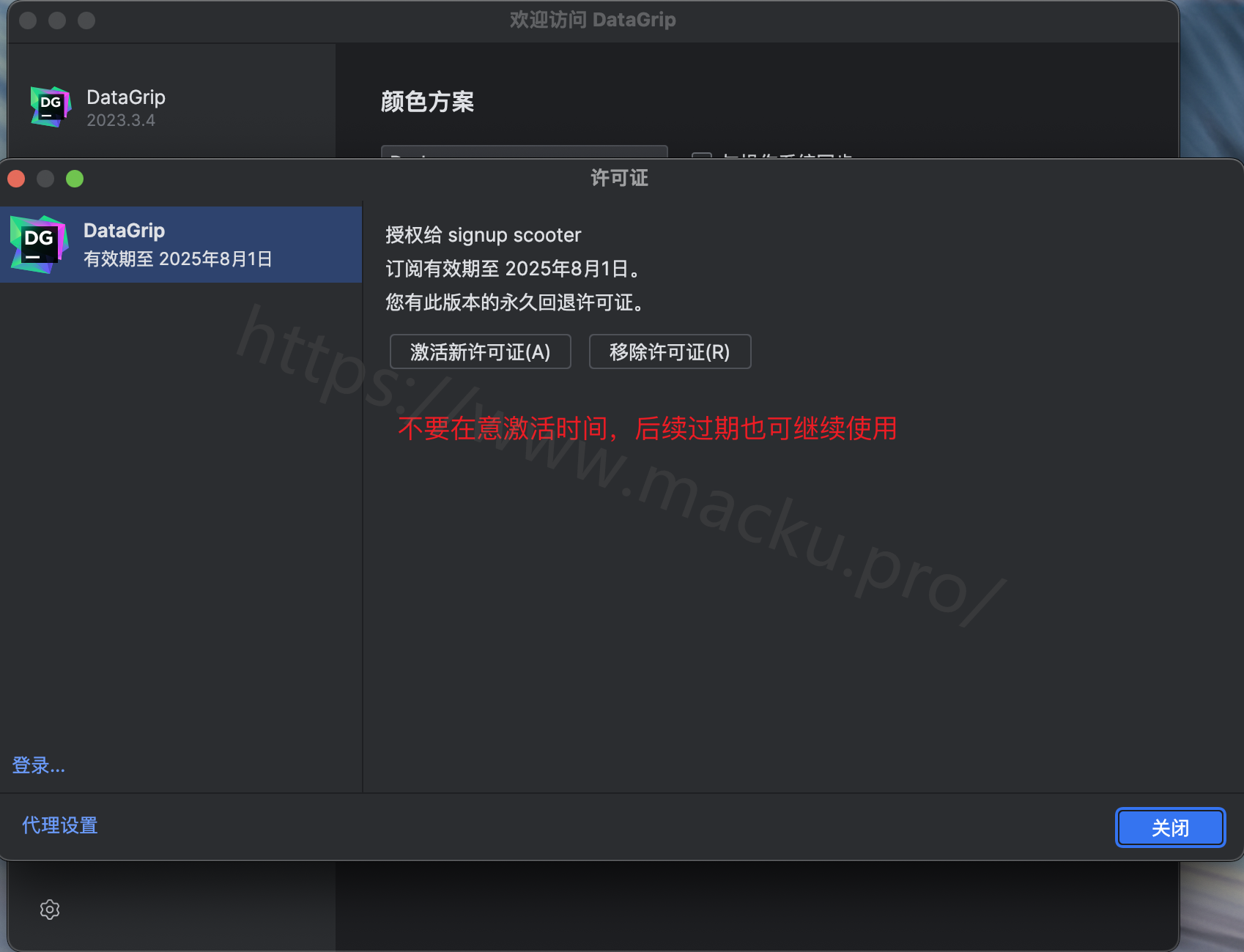Open the 登录... link
Viewport: 1244px width, 952px height.
pos(39,765)
